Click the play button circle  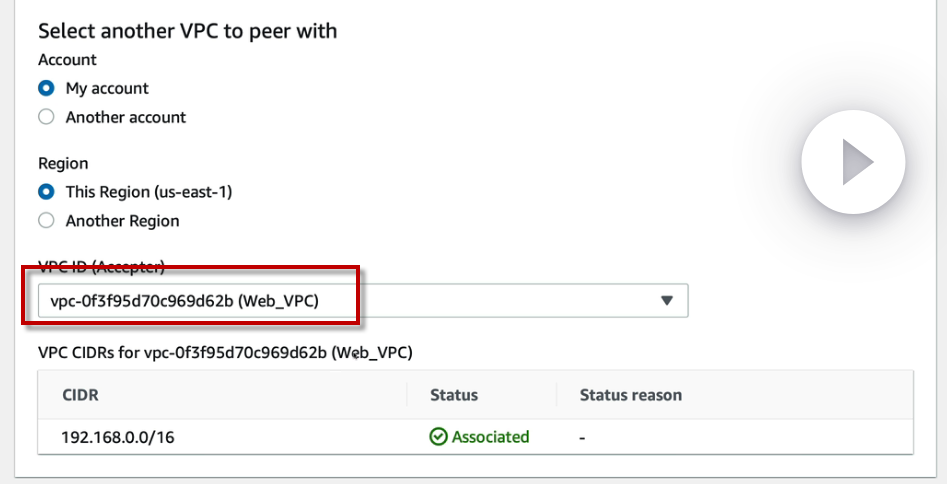853,162
